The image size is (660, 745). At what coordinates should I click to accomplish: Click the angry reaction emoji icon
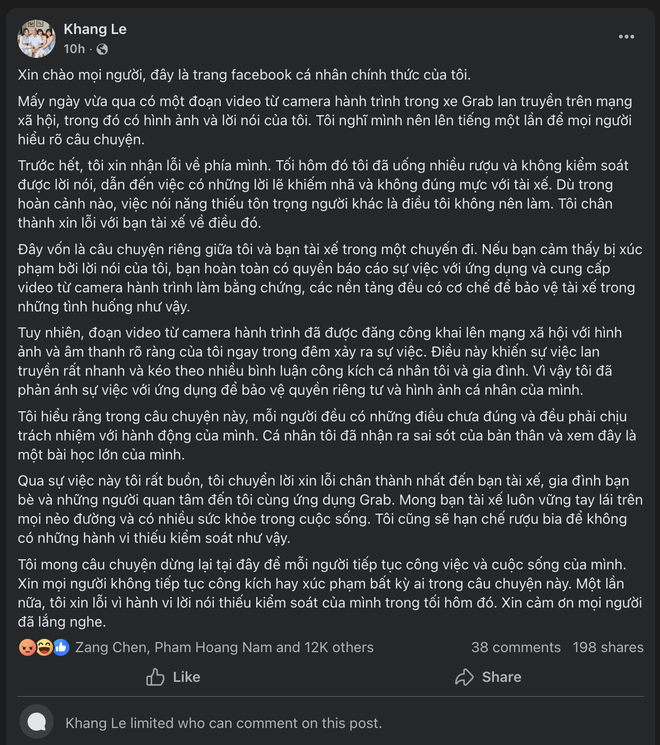tap(26, 647)
